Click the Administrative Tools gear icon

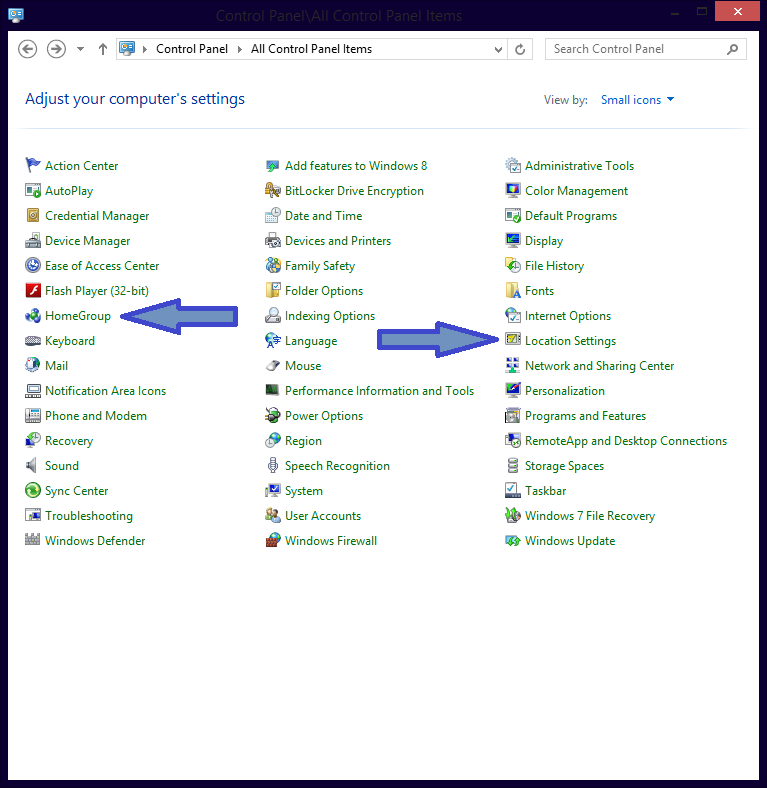(x=513, y=165)
